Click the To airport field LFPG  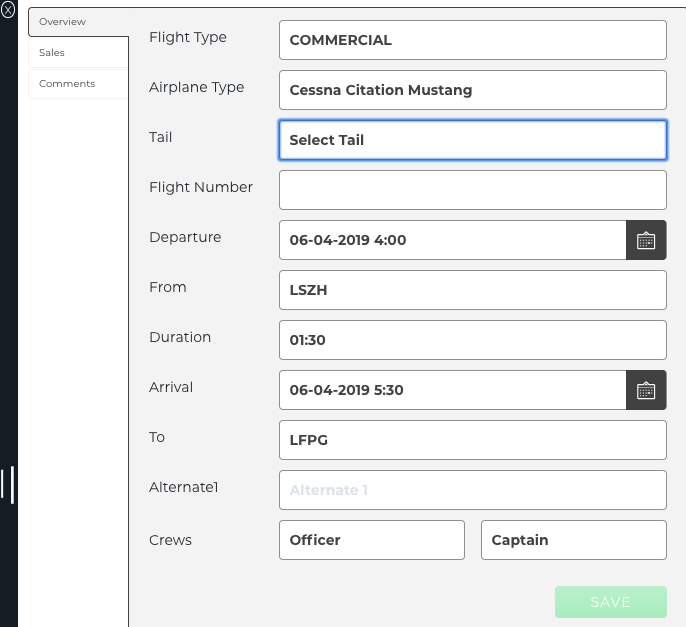[x=472, y=440]
